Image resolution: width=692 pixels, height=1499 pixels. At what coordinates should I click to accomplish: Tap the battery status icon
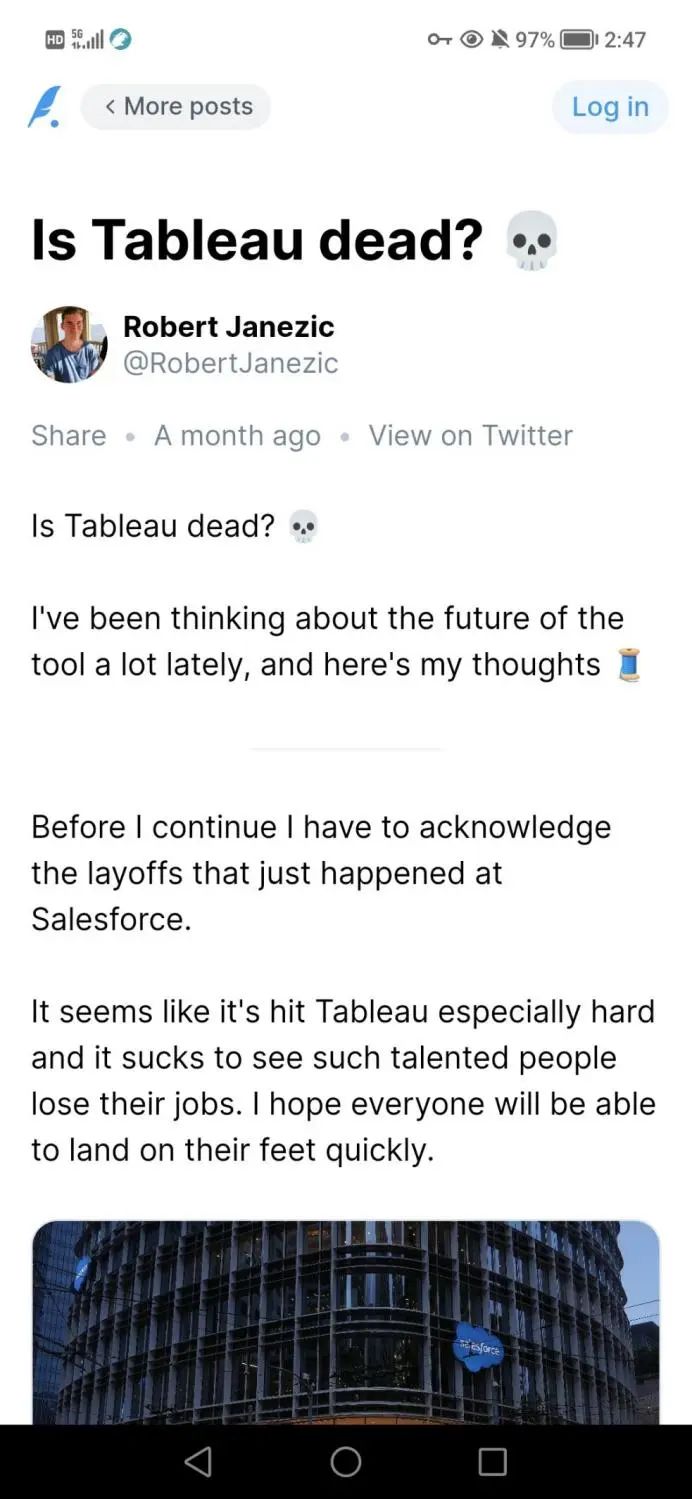(579, 40)
